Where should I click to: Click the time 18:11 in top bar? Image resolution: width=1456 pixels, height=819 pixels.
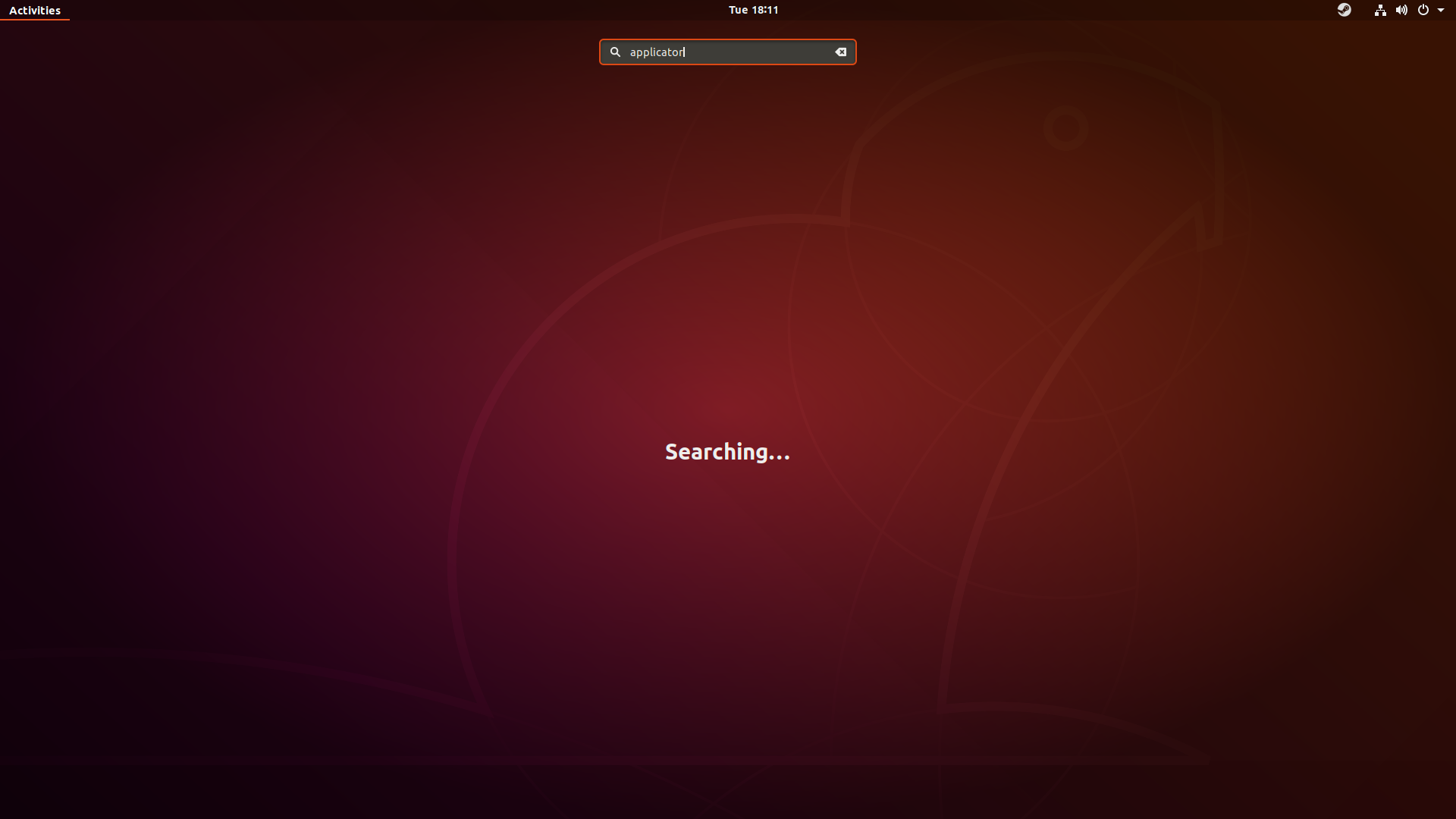(x=765, y=10)
